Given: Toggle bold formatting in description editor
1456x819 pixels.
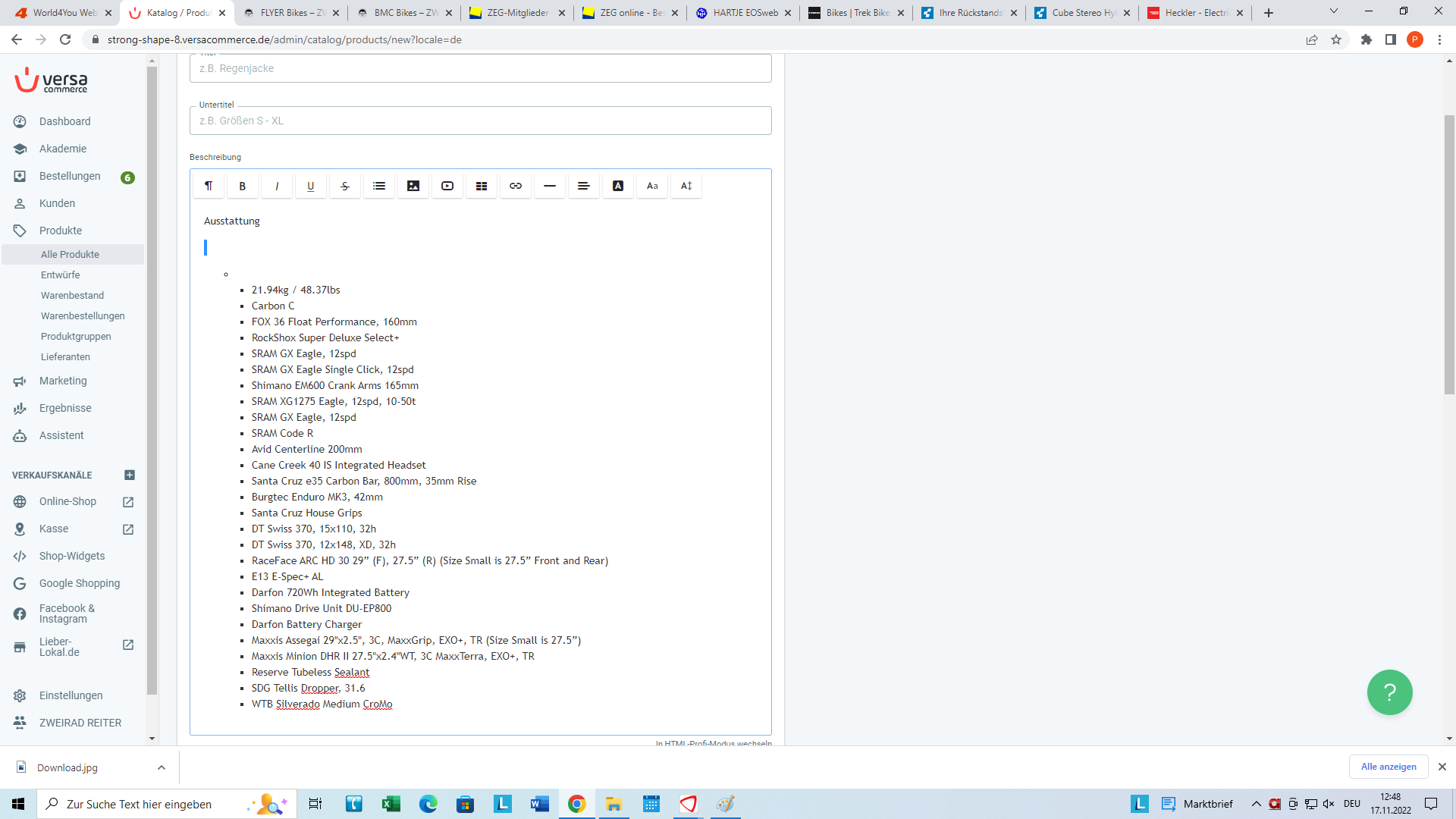Looking at the screenshot, I should [x=243, y=186].
